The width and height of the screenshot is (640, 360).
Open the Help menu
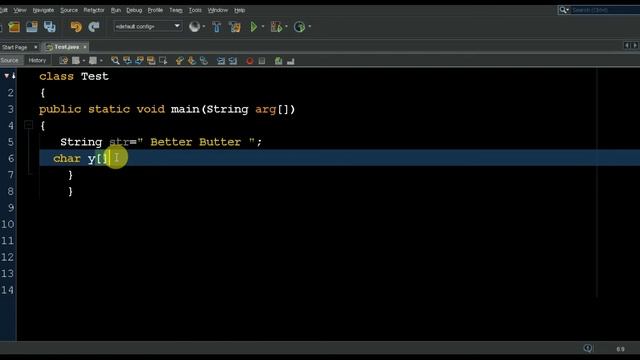[x=240, y=10]
